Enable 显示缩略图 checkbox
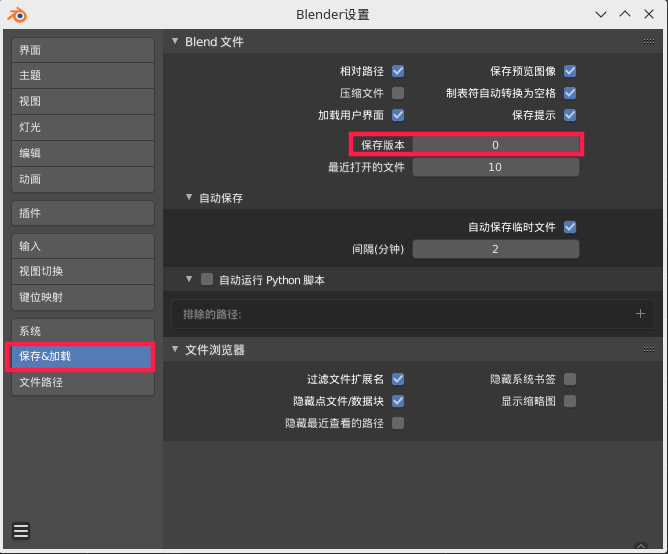668x554 pixels. [570, 401]
